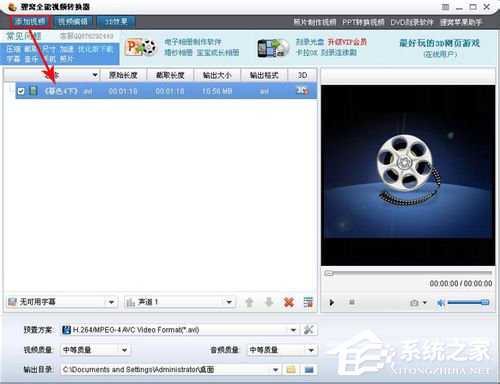The height and width of the screenshot is (384, 500).
Task: Click the app logo icon in title bar
Action: pos(12,7)
